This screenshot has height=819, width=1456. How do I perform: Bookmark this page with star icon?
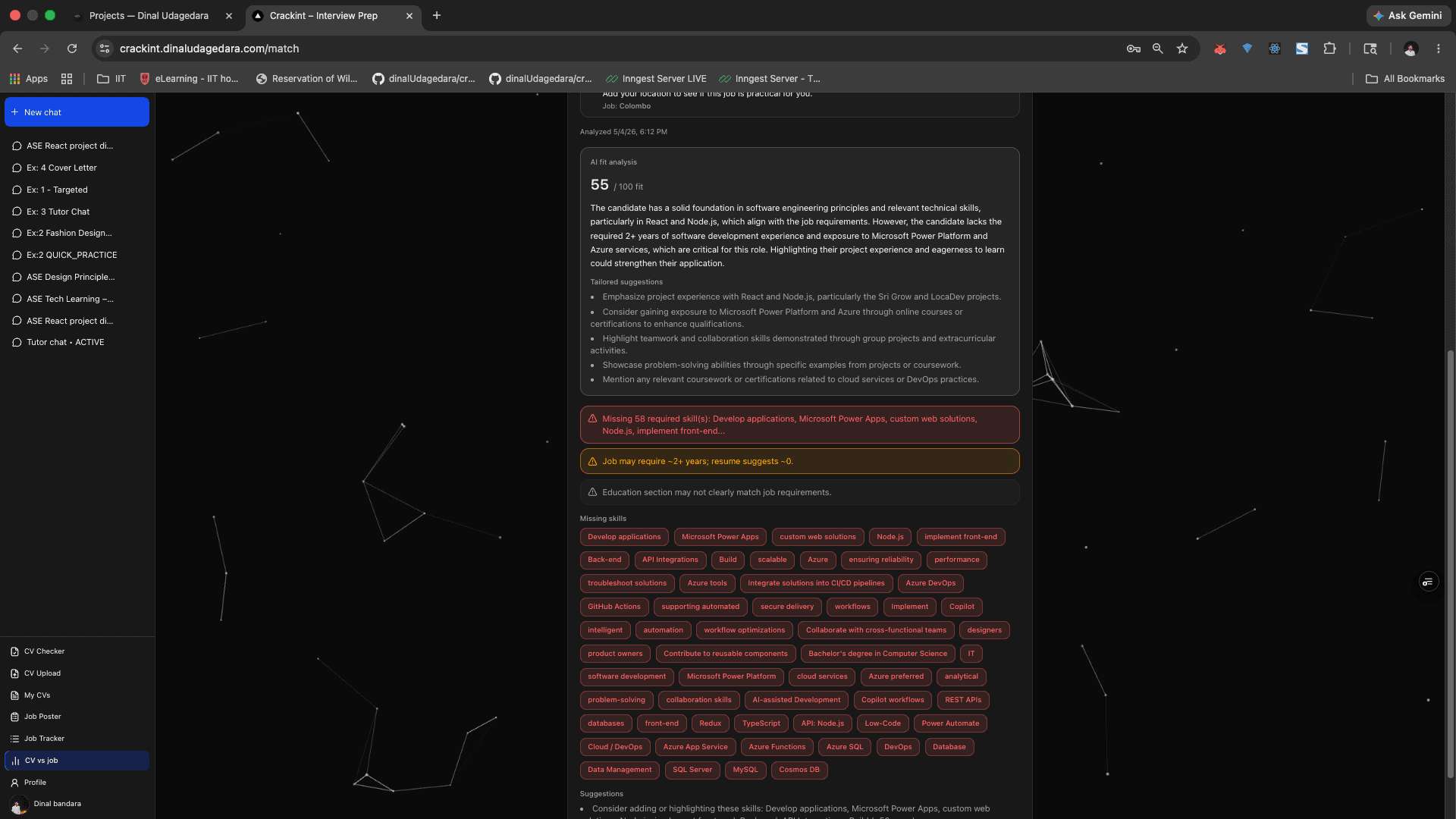coord(1182,49)
